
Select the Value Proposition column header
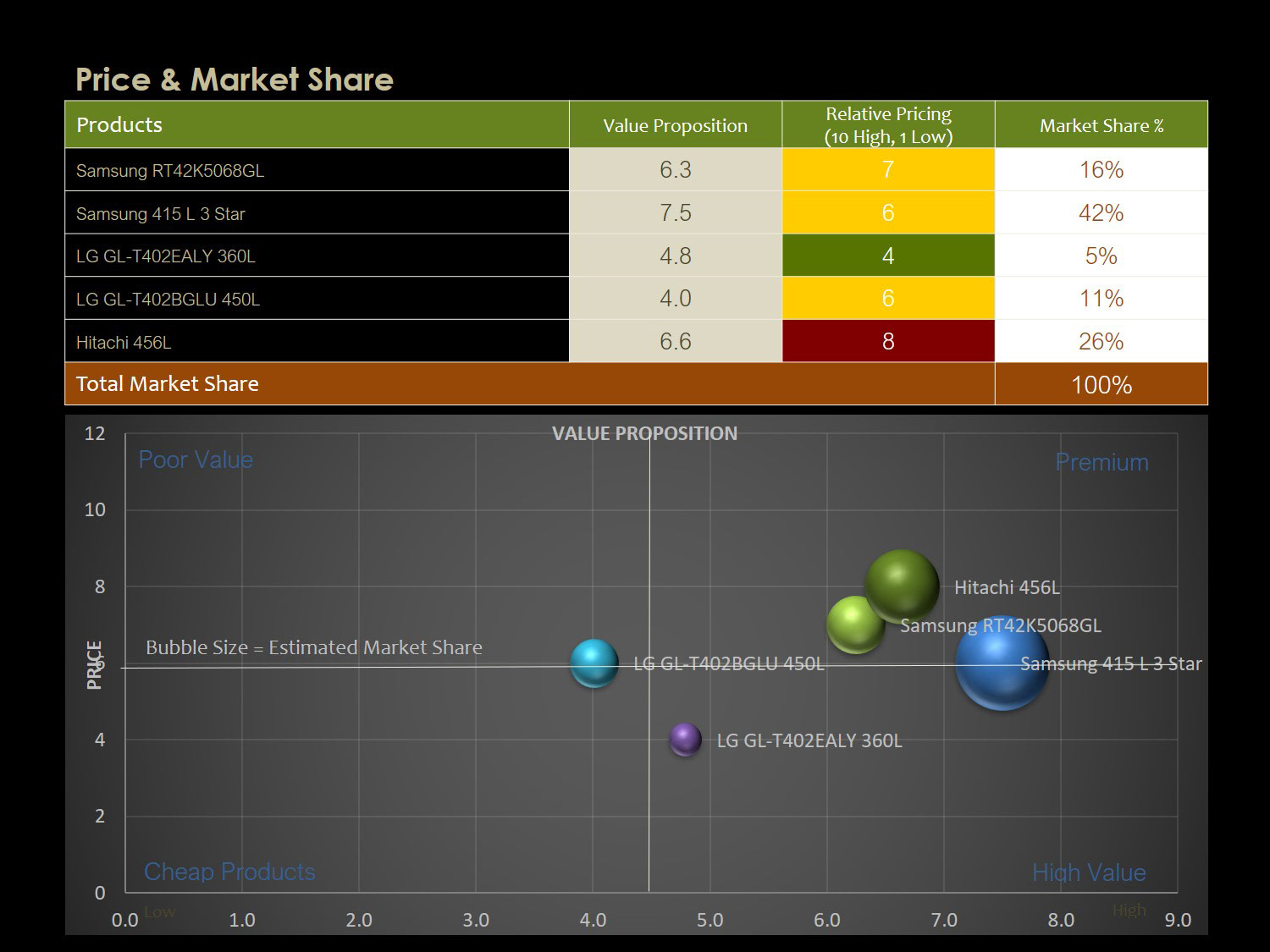pyautogui.click(x=676, y=124)
